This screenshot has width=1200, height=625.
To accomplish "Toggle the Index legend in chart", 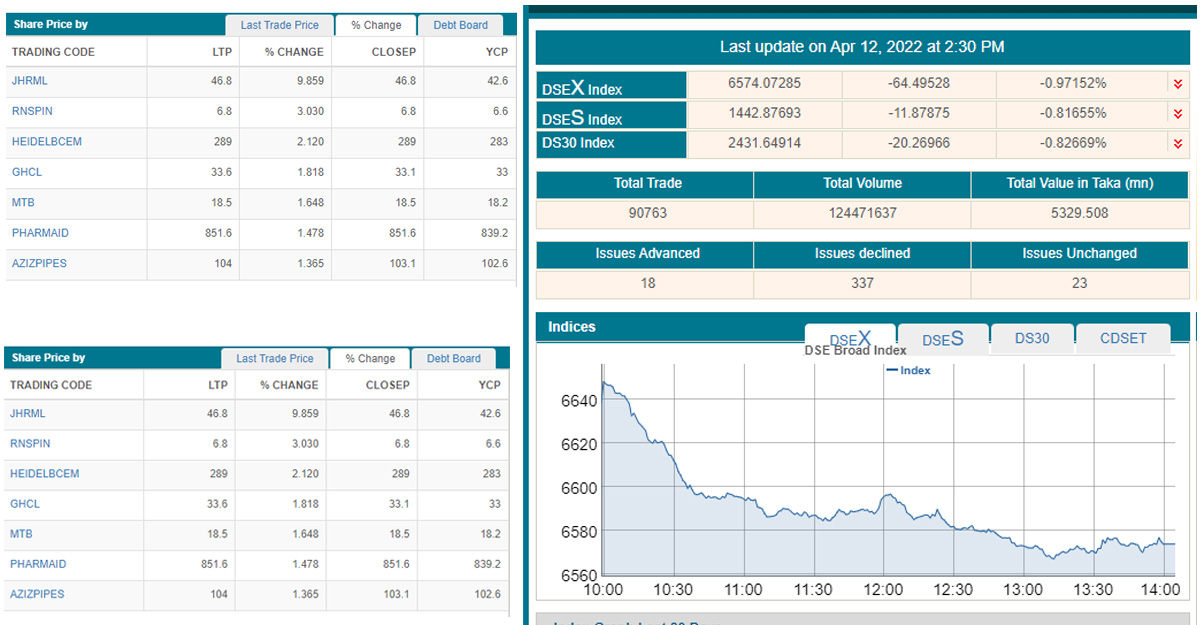I will coord(908,370).
